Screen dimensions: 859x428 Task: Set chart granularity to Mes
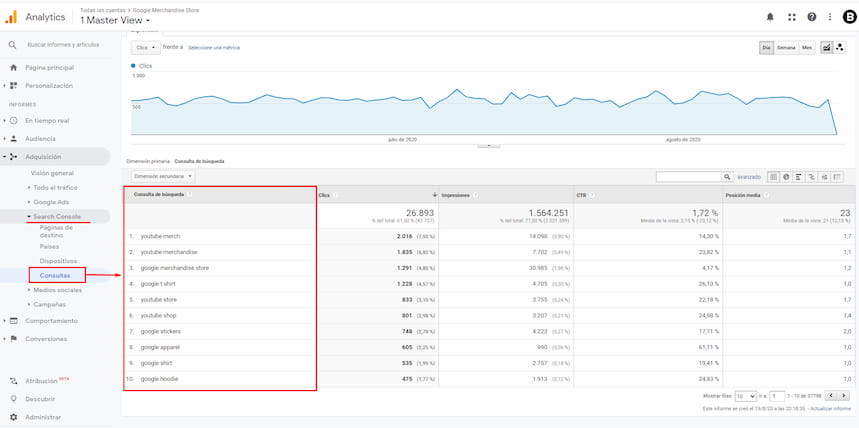(x=807, y=48)
